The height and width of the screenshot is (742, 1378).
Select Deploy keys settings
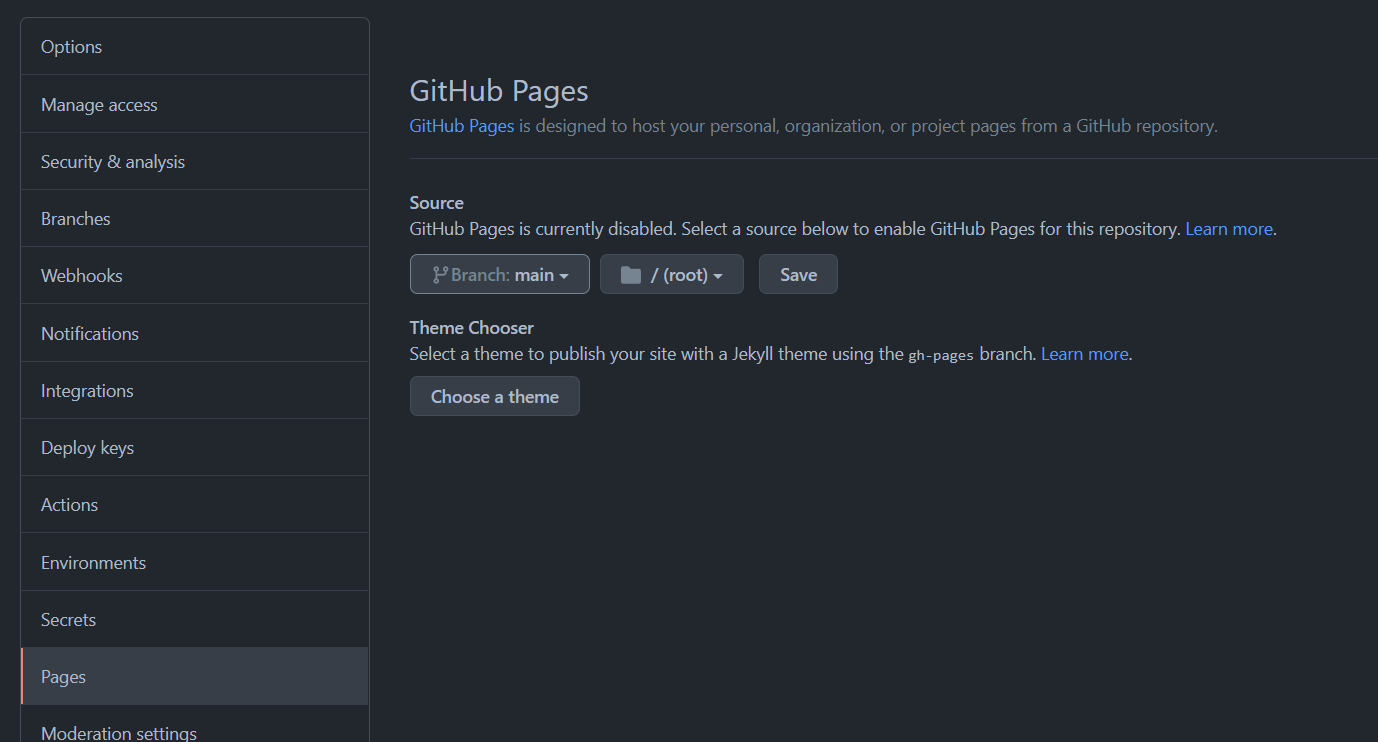point(195,447)
